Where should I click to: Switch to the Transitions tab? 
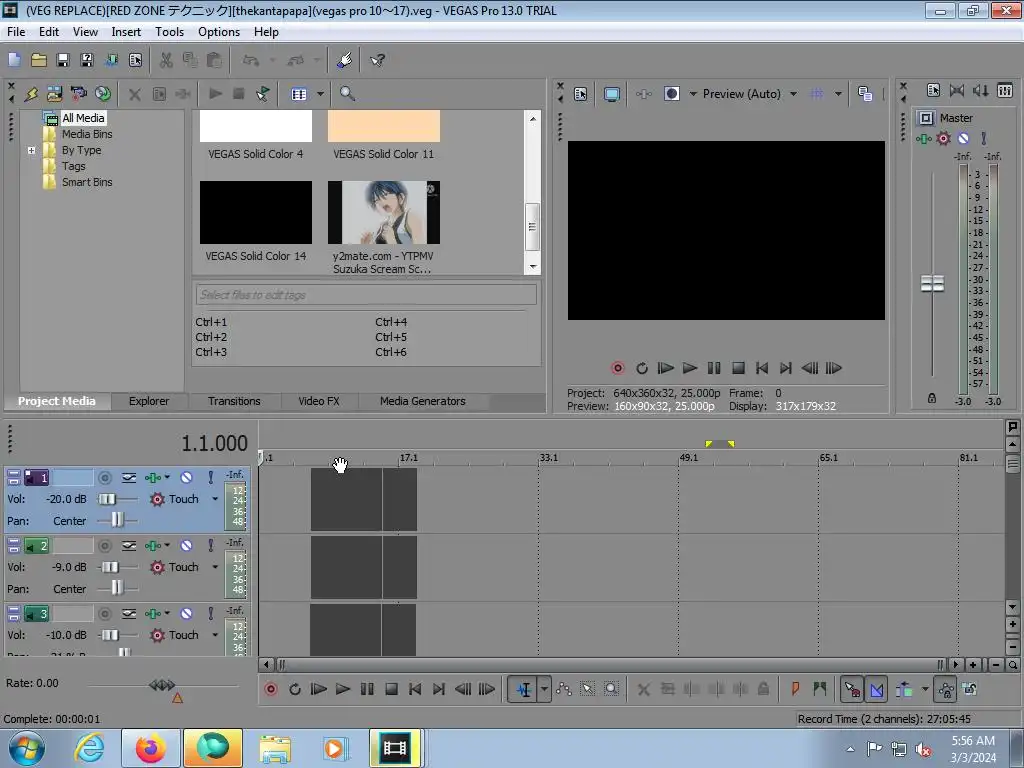pos(234,401)
